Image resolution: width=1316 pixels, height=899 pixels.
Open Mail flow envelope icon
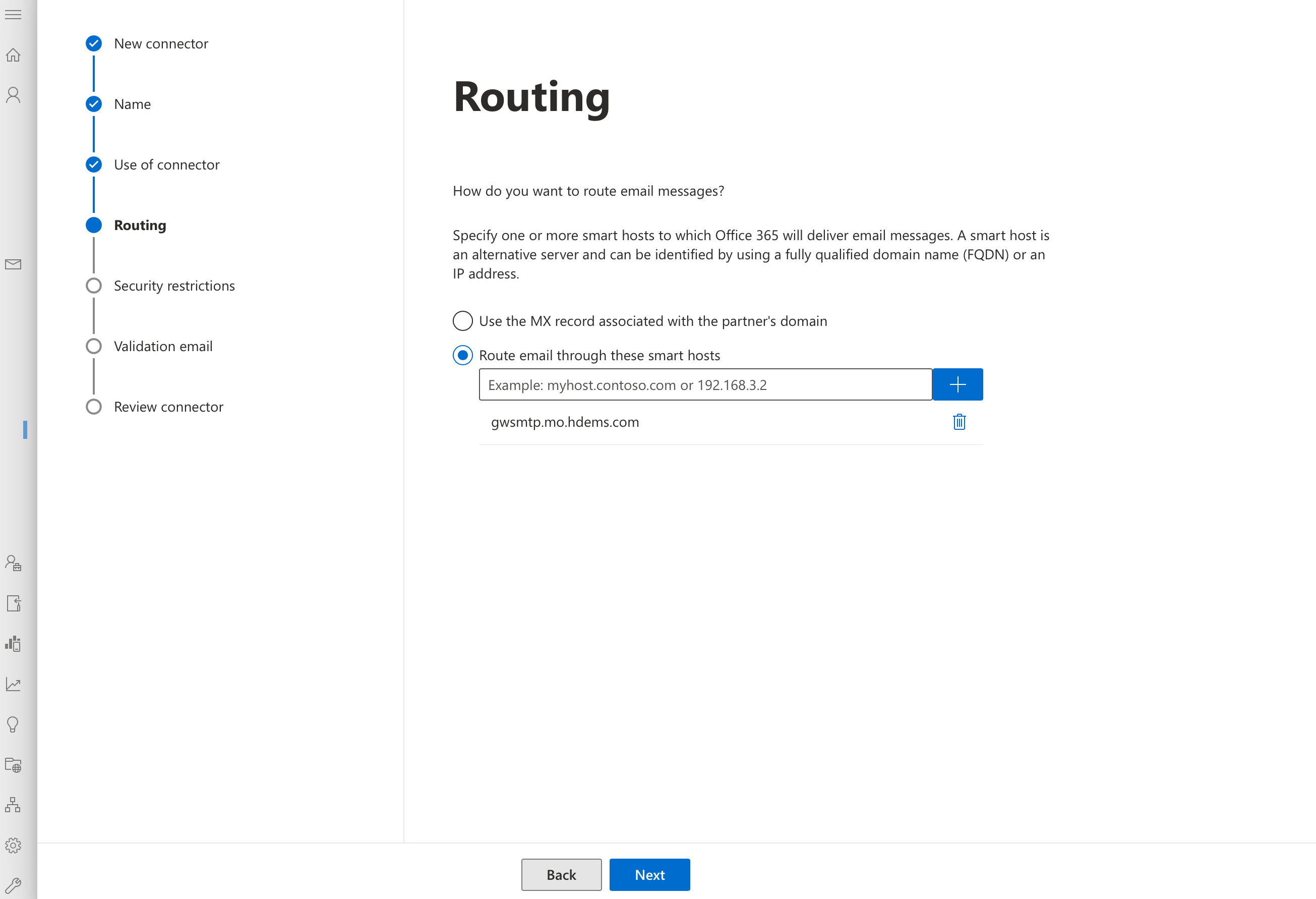13,264
